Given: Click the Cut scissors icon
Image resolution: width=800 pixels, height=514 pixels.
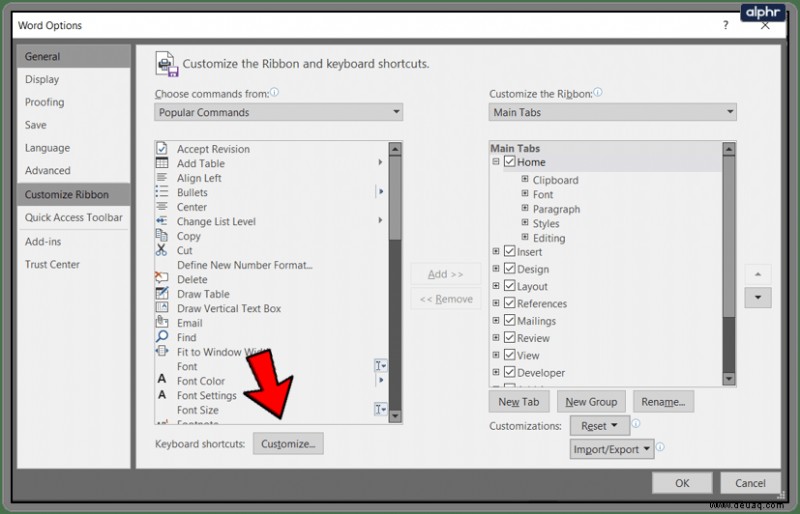Looking at the screenshot, I should tap(162, 250).
